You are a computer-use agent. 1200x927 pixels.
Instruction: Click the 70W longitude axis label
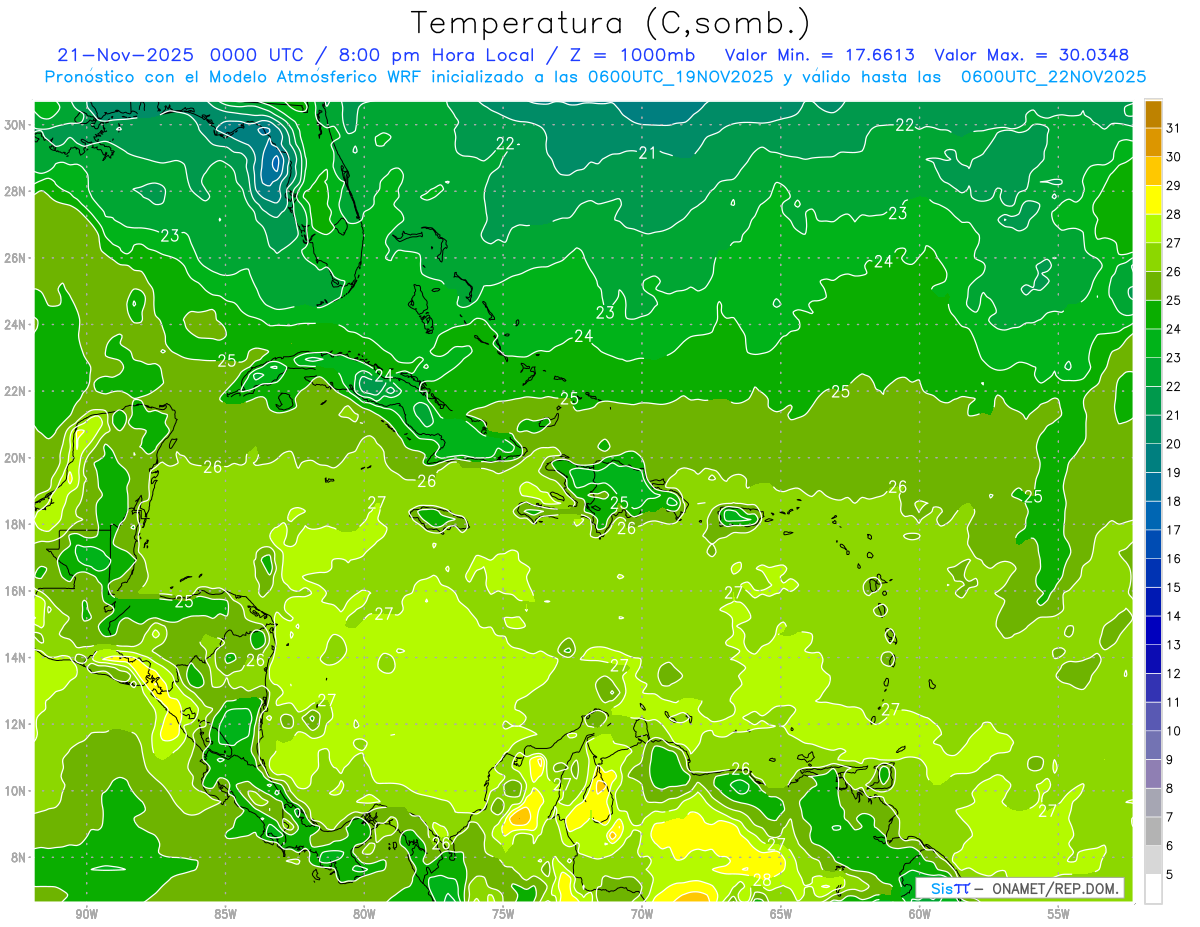[642, 914]
